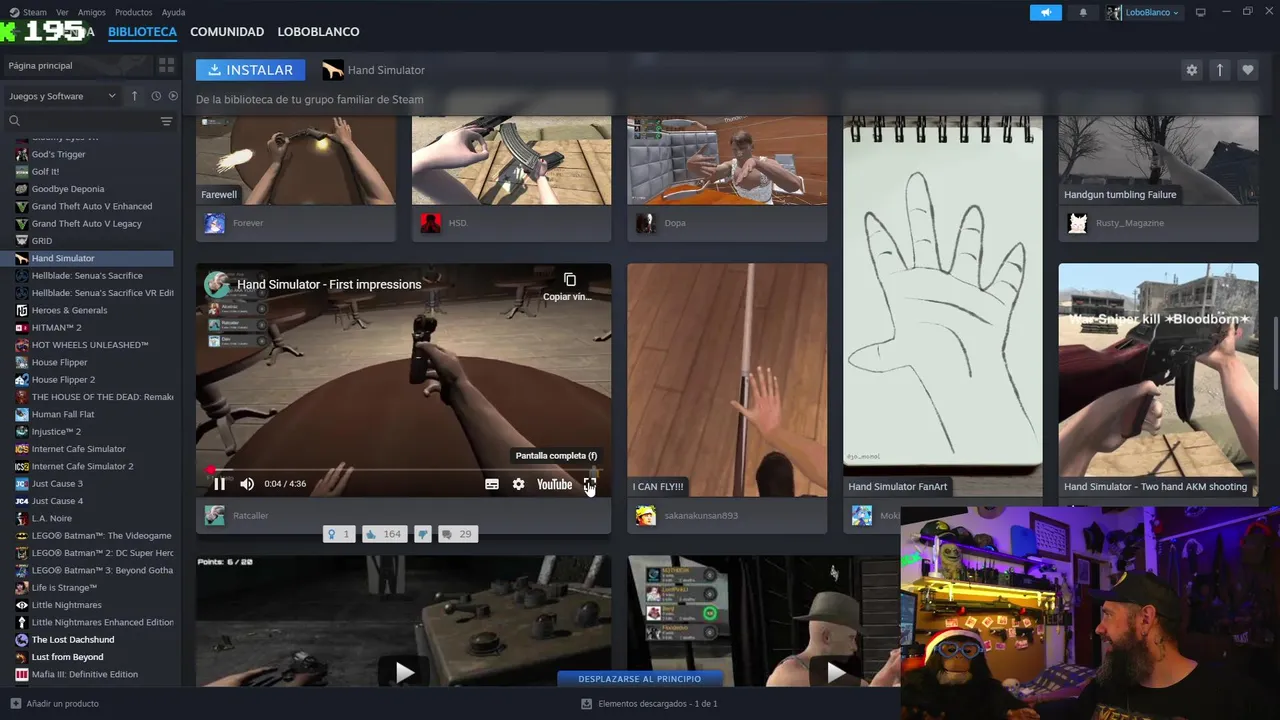Dislike Ratcaller's video with the thumbs down
Screen dimensions: 1280x720
click(422, 534)
